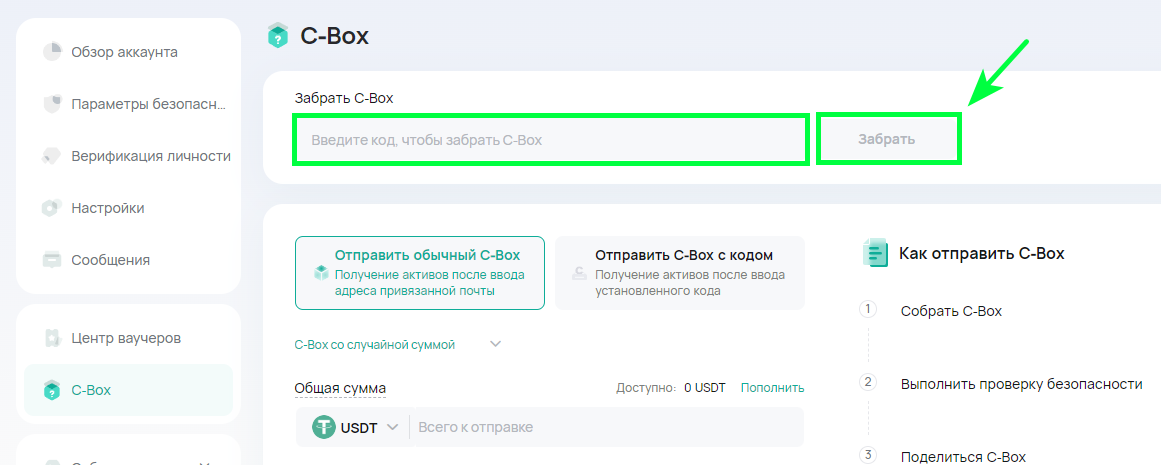The height and width of the screenshot is (465, 1161).
Task: Click step 3 Поделиться C-Box
Action: click(x=963, y=456)
